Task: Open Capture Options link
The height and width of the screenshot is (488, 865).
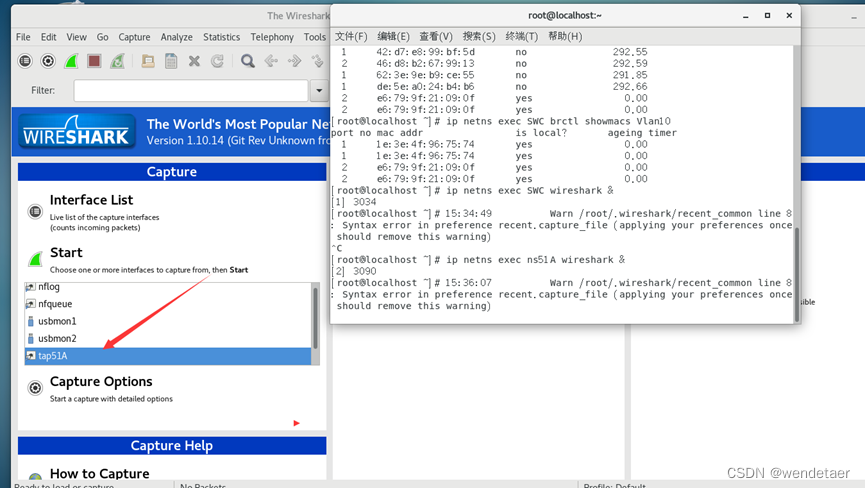Action: point(101,382)
